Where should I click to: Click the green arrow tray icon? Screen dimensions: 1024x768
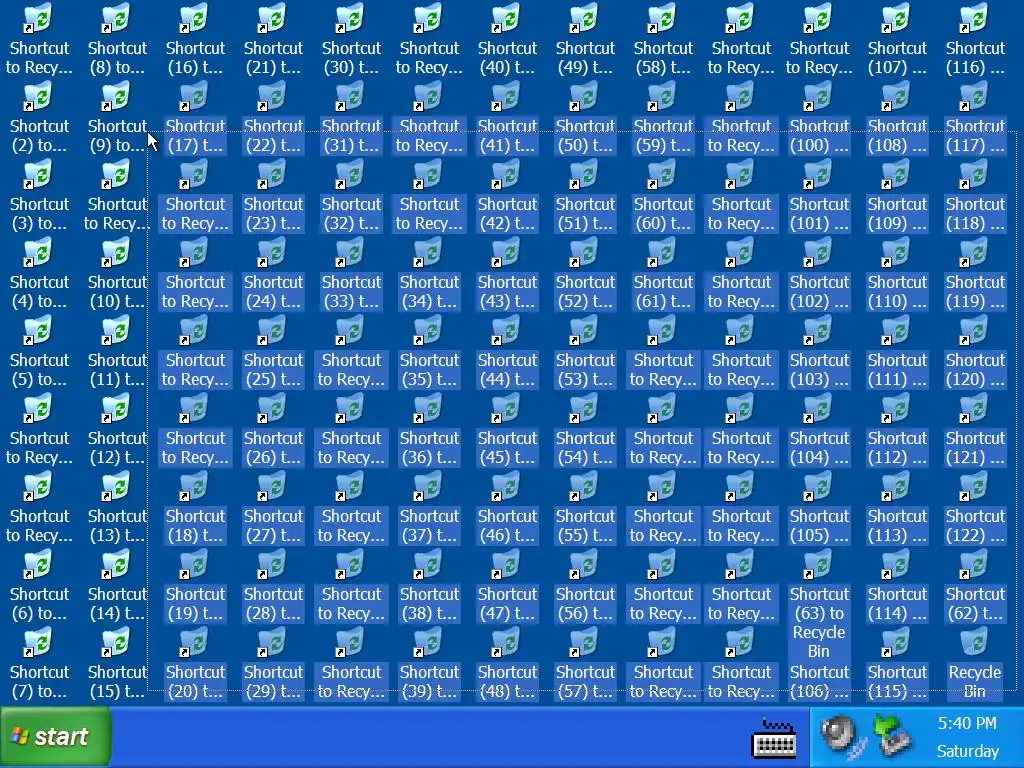[893, 736]
